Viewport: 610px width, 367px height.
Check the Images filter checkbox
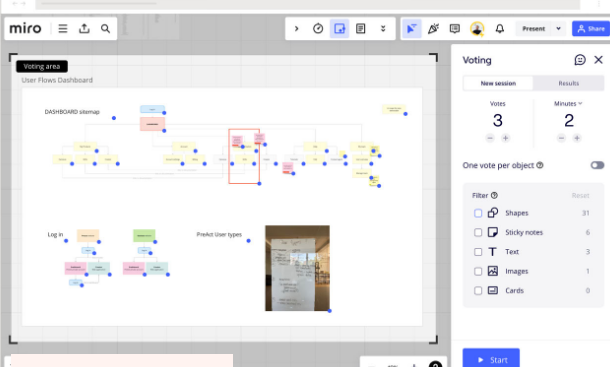click(478, 271)
